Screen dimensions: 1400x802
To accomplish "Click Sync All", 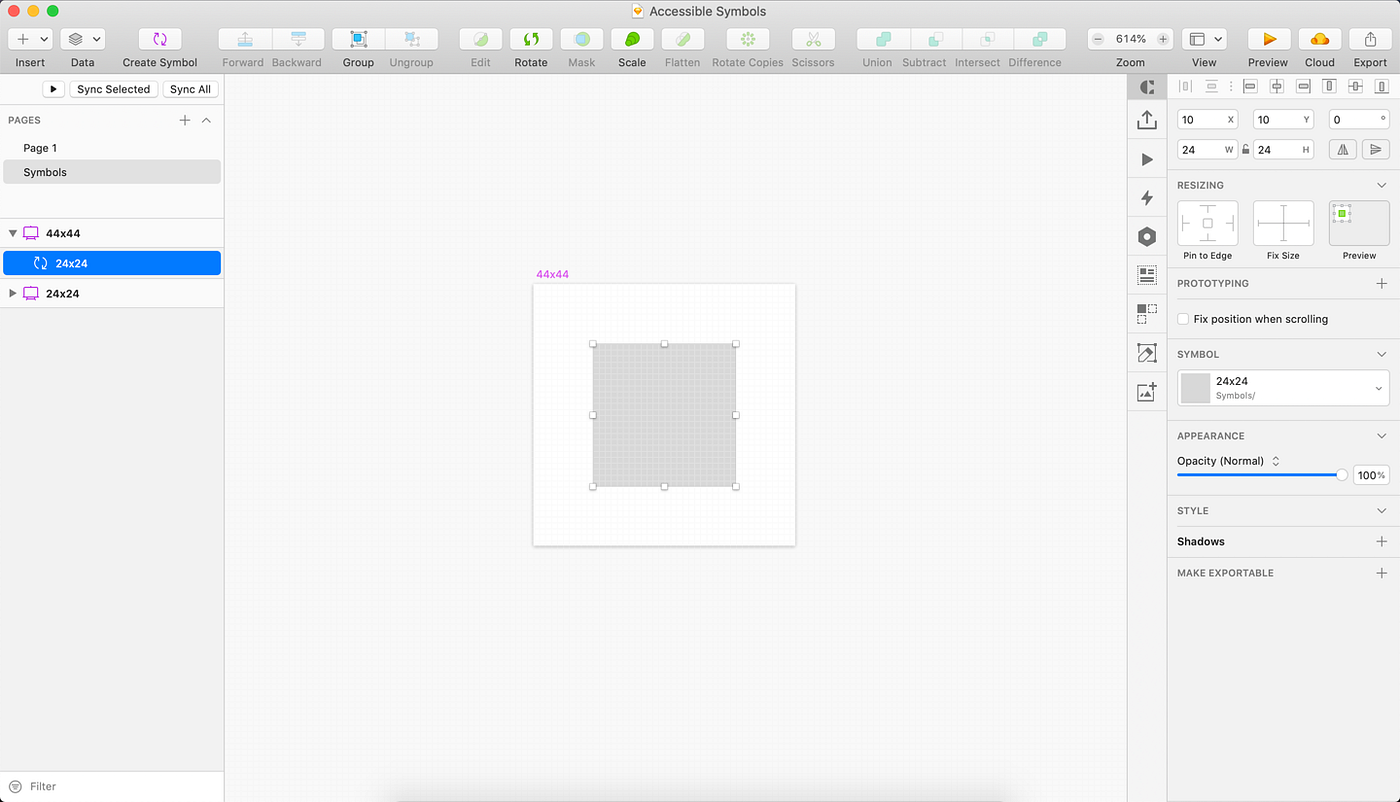I will point(190,88).
